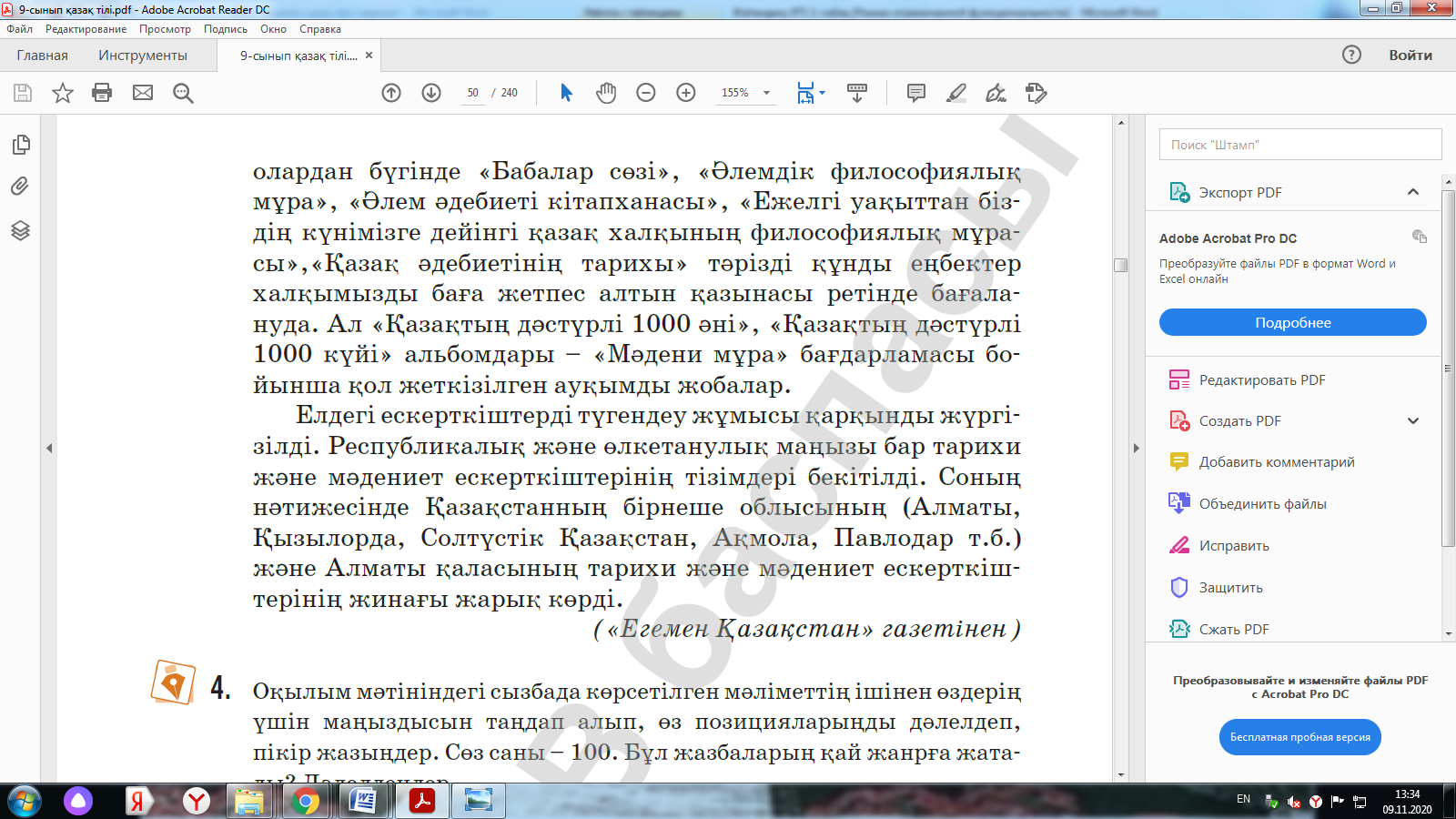Collapse the Экспорт PDF section
The width and height of the screenshot is (1456, 819).
click(1412, 192)
